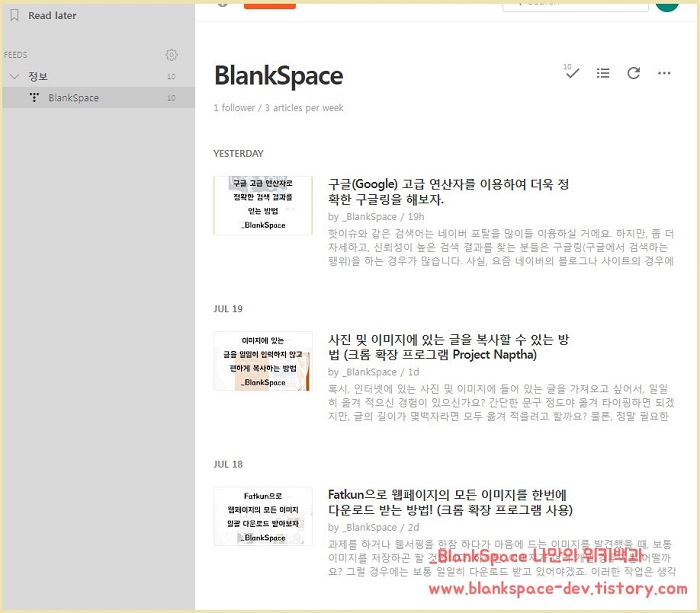Open Fatkun 이미지 다운로드 article title

[x=450, y=502]
